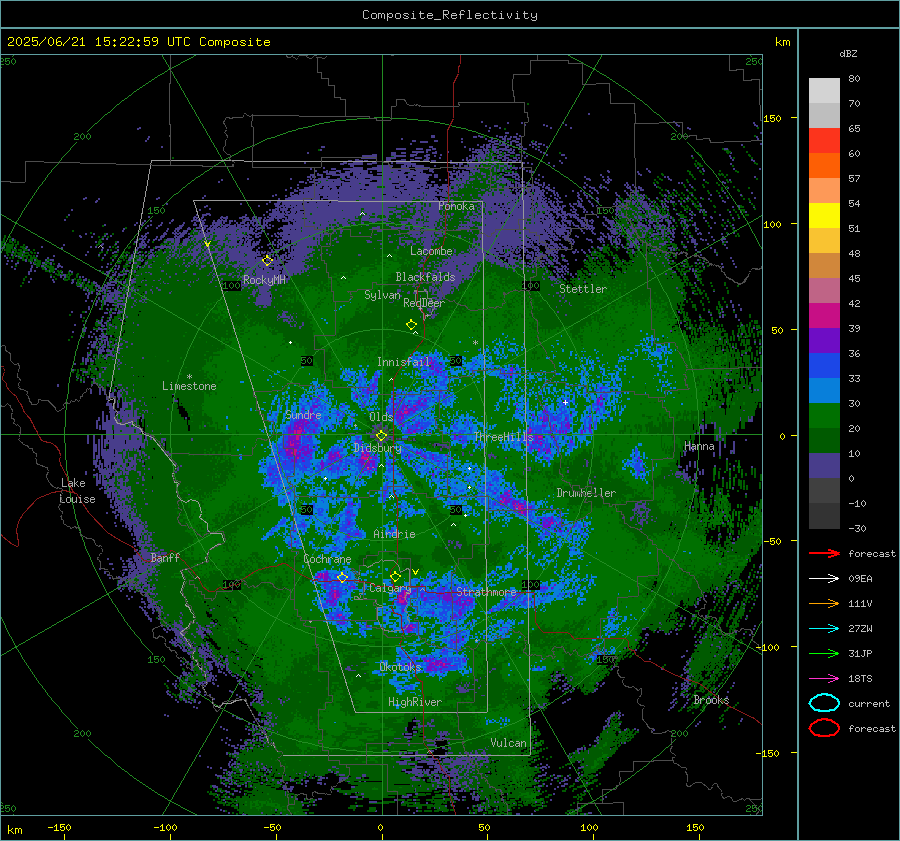Image resolution: width=900 pixels, height=841 pixels.
Task: Click the cyan 27ZW arrow in legend
Action: (x=824, y=629)
